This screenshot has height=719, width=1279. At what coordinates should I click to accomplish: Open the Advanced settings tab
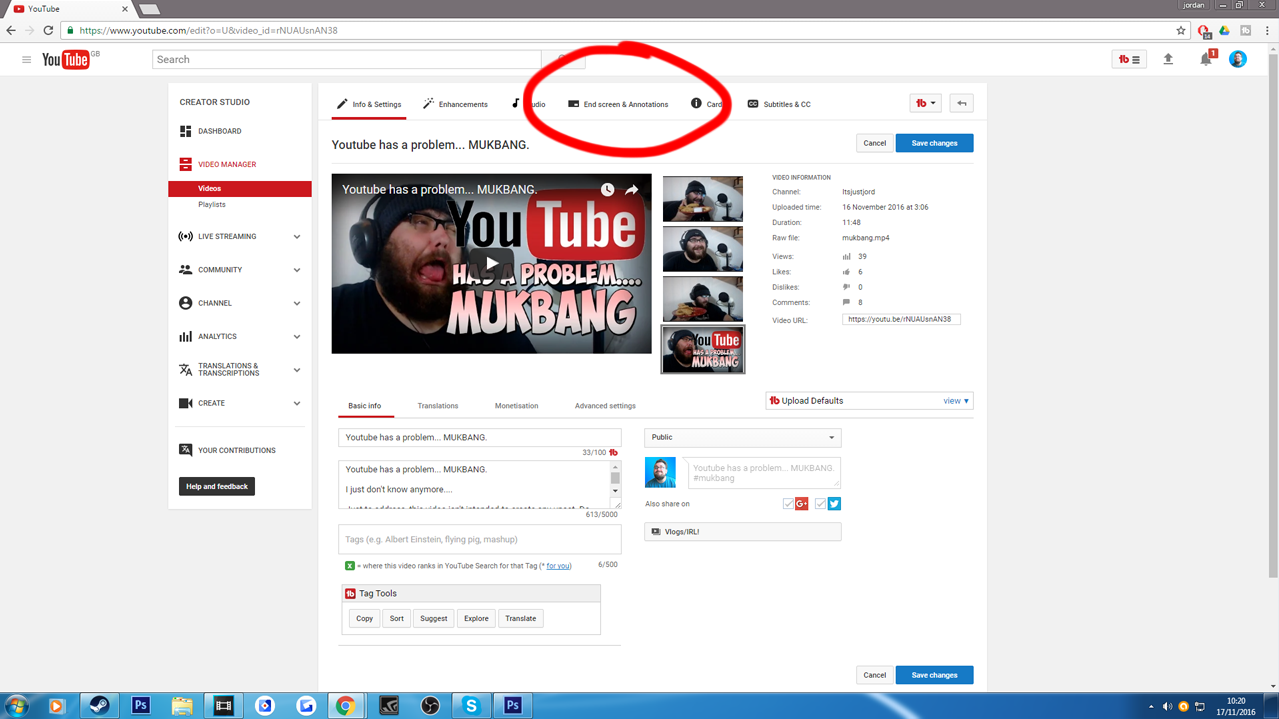605,406
